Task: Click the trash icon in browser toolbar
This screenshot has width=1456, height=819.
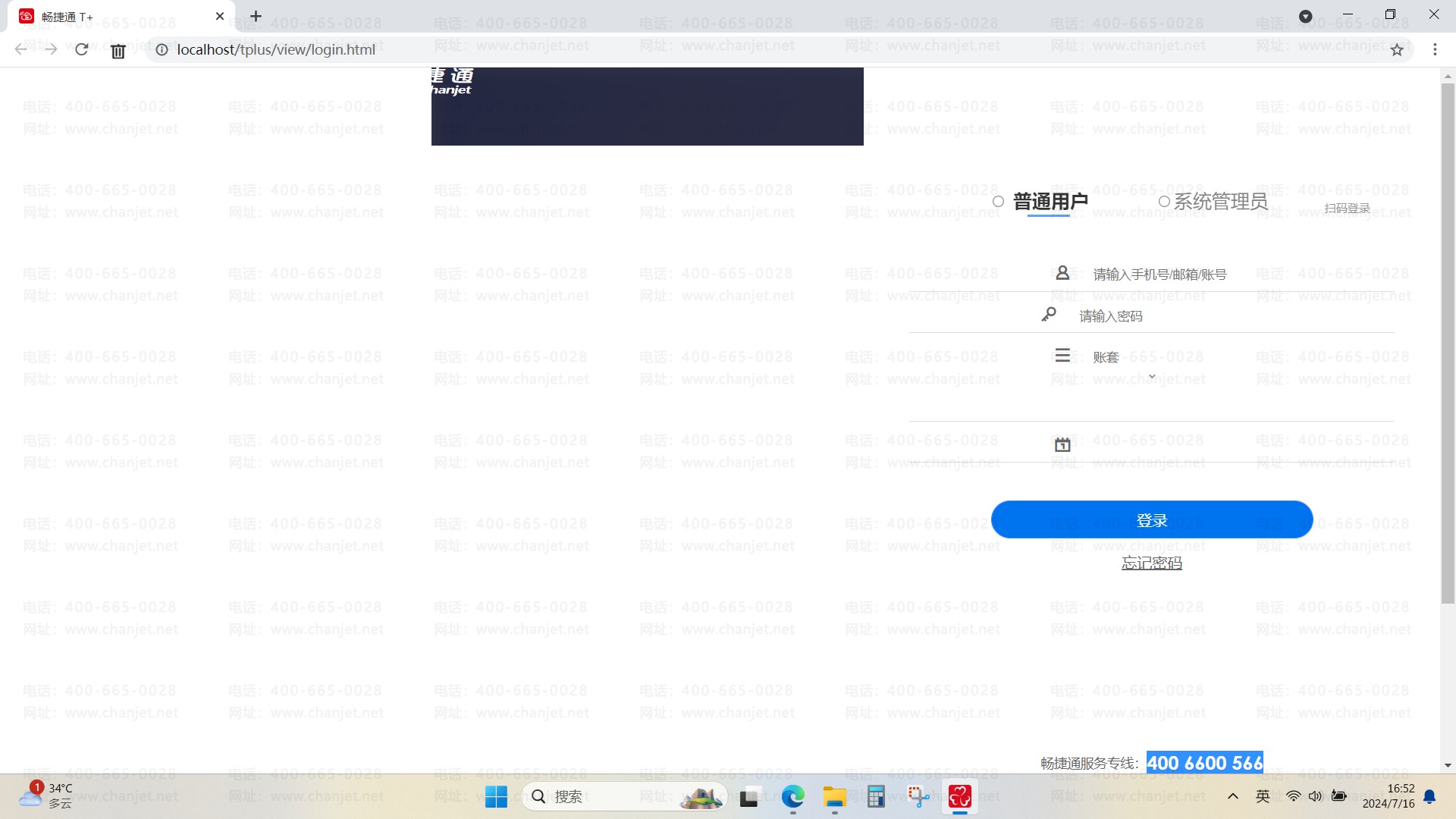Action: click(118, 51)
